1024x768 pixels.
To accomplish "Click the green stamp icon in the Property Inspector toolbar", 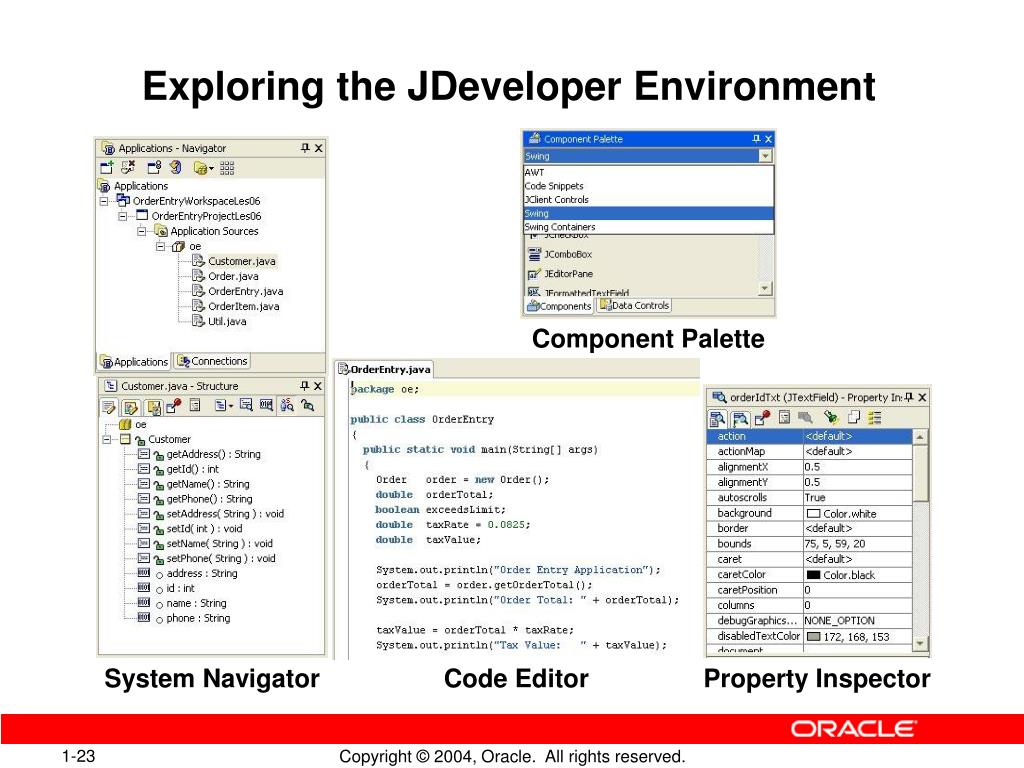I will point(831,417).
